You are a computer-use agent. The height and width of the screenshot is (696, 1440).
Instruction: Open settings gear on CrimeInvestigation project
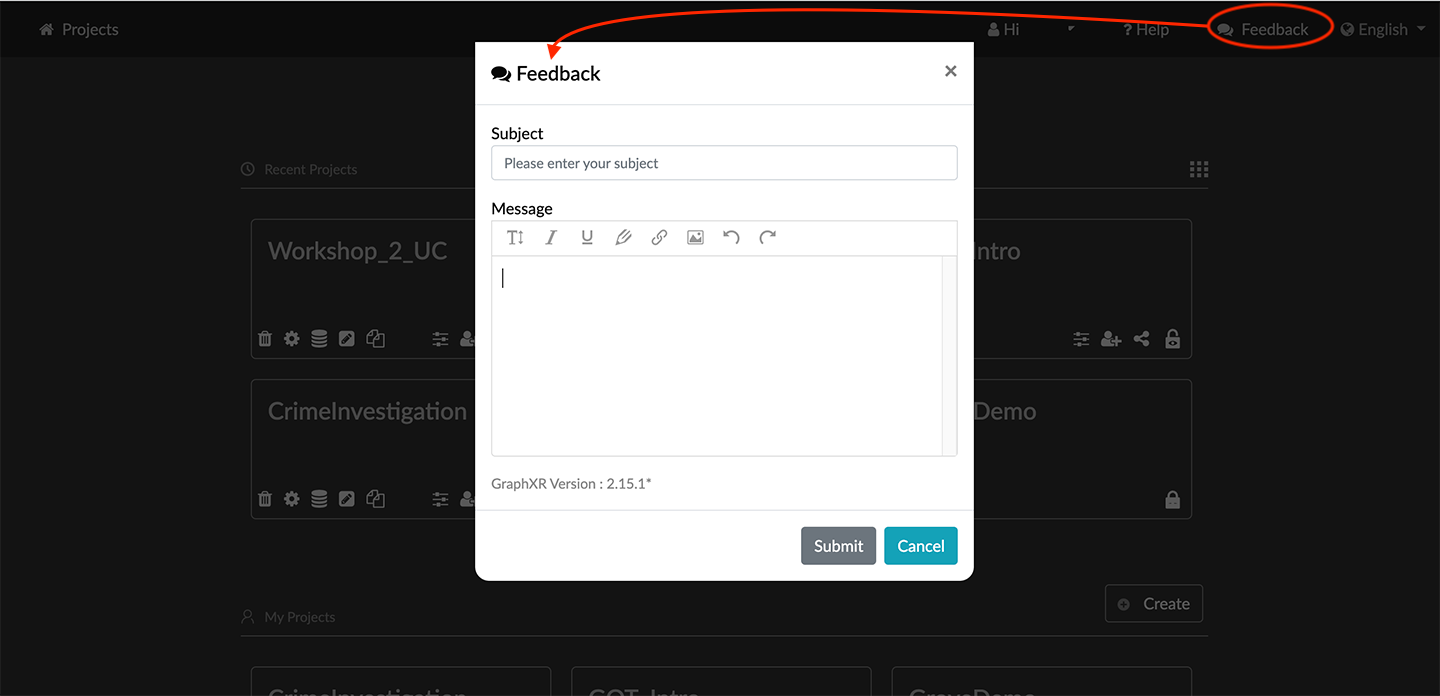coord(291,498)
